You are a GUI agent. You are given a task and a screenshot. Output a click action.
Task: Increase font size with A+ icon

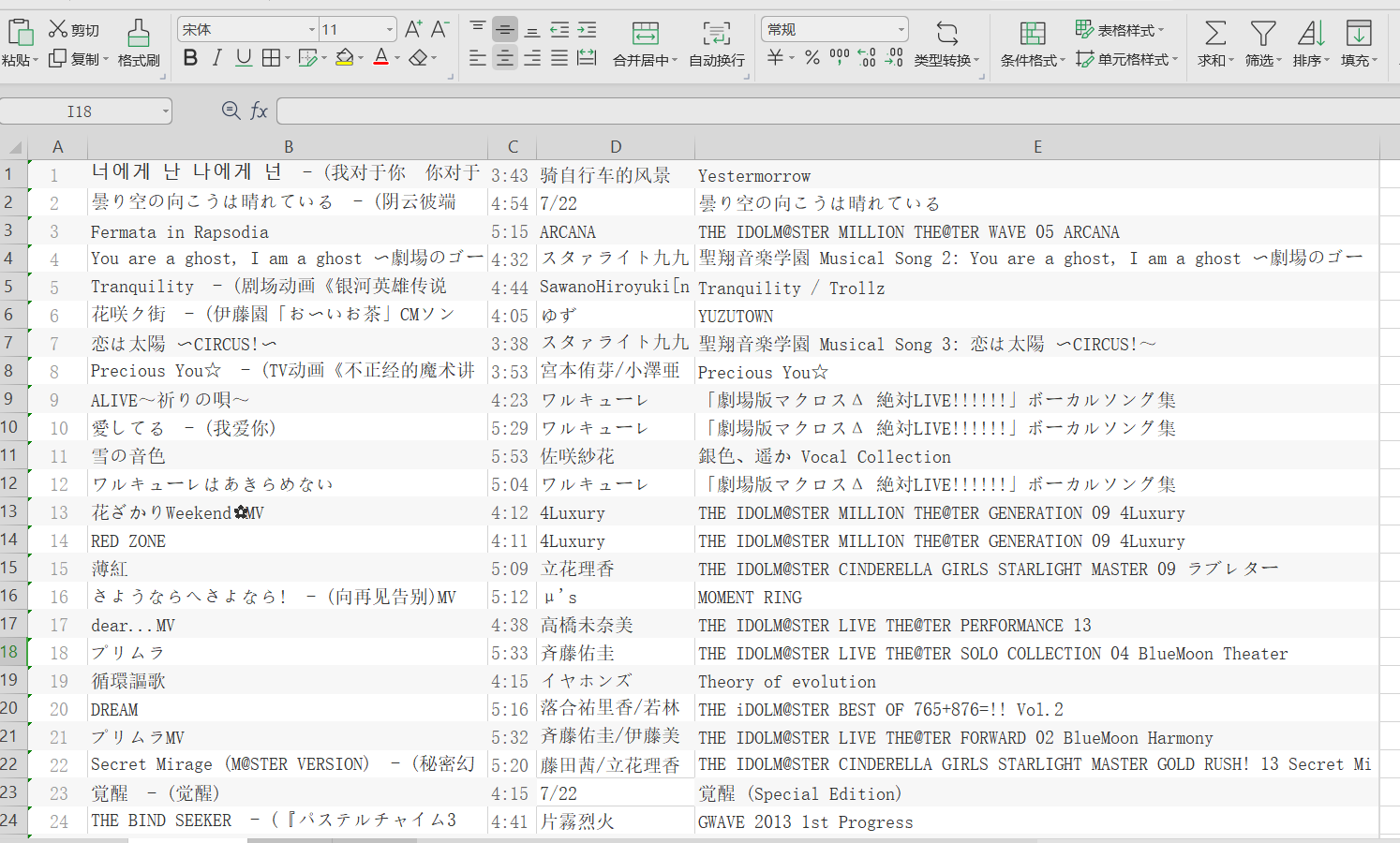(413, 29)
